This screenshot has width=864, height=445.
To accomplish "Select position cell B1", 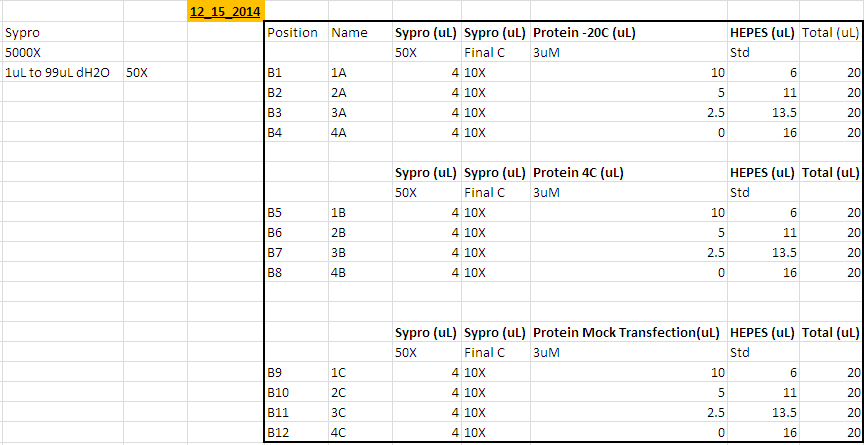I will 275,73.
